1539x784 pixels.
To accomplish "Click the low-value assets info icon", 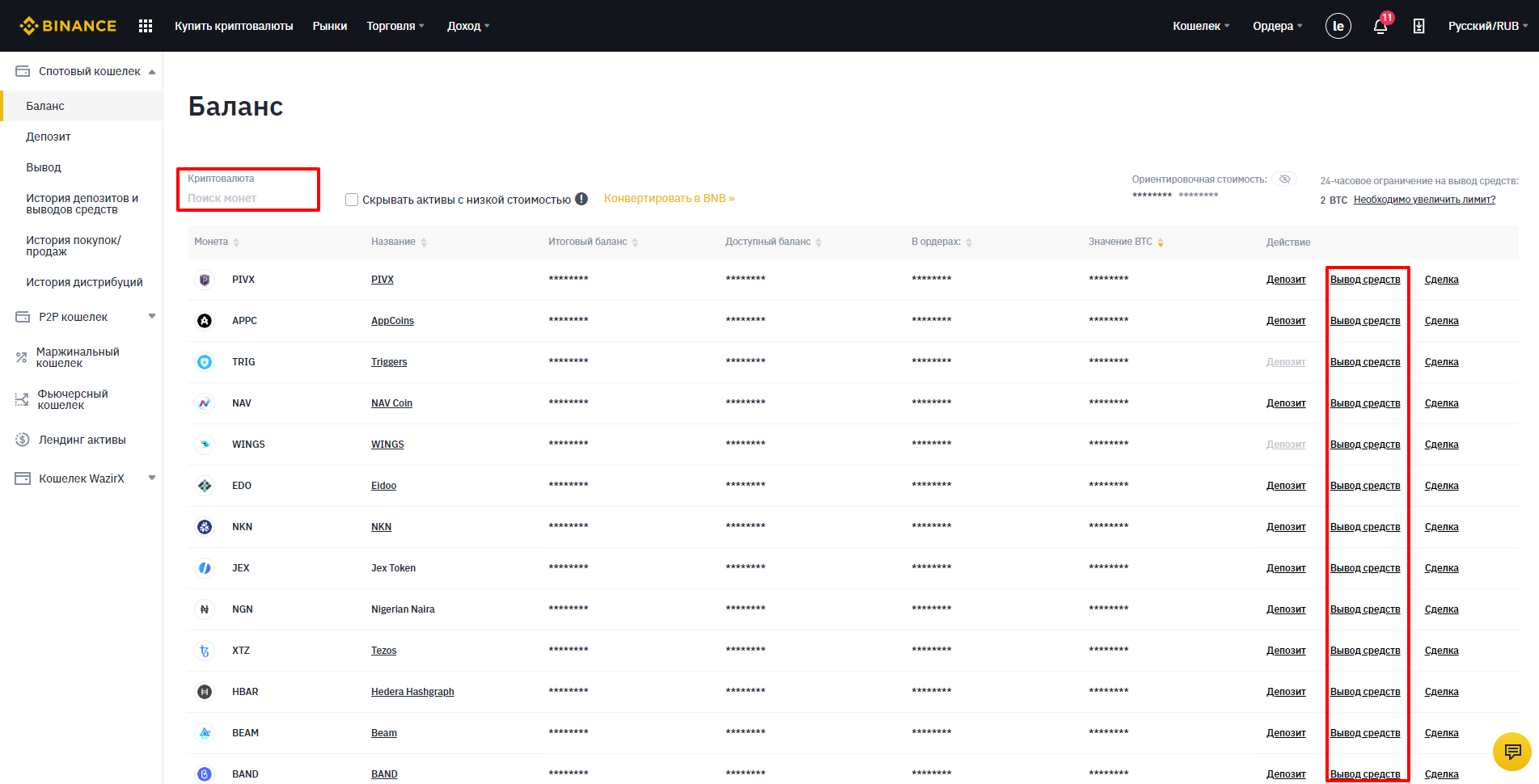I will (581, 199).
